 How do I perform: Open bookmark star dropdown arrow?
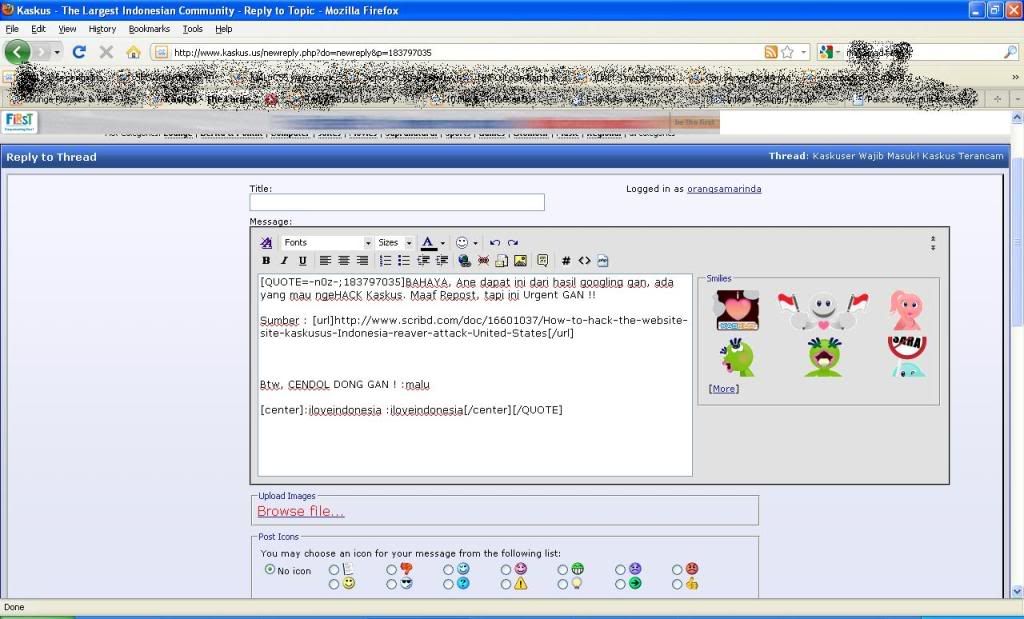tap(804, 52)
